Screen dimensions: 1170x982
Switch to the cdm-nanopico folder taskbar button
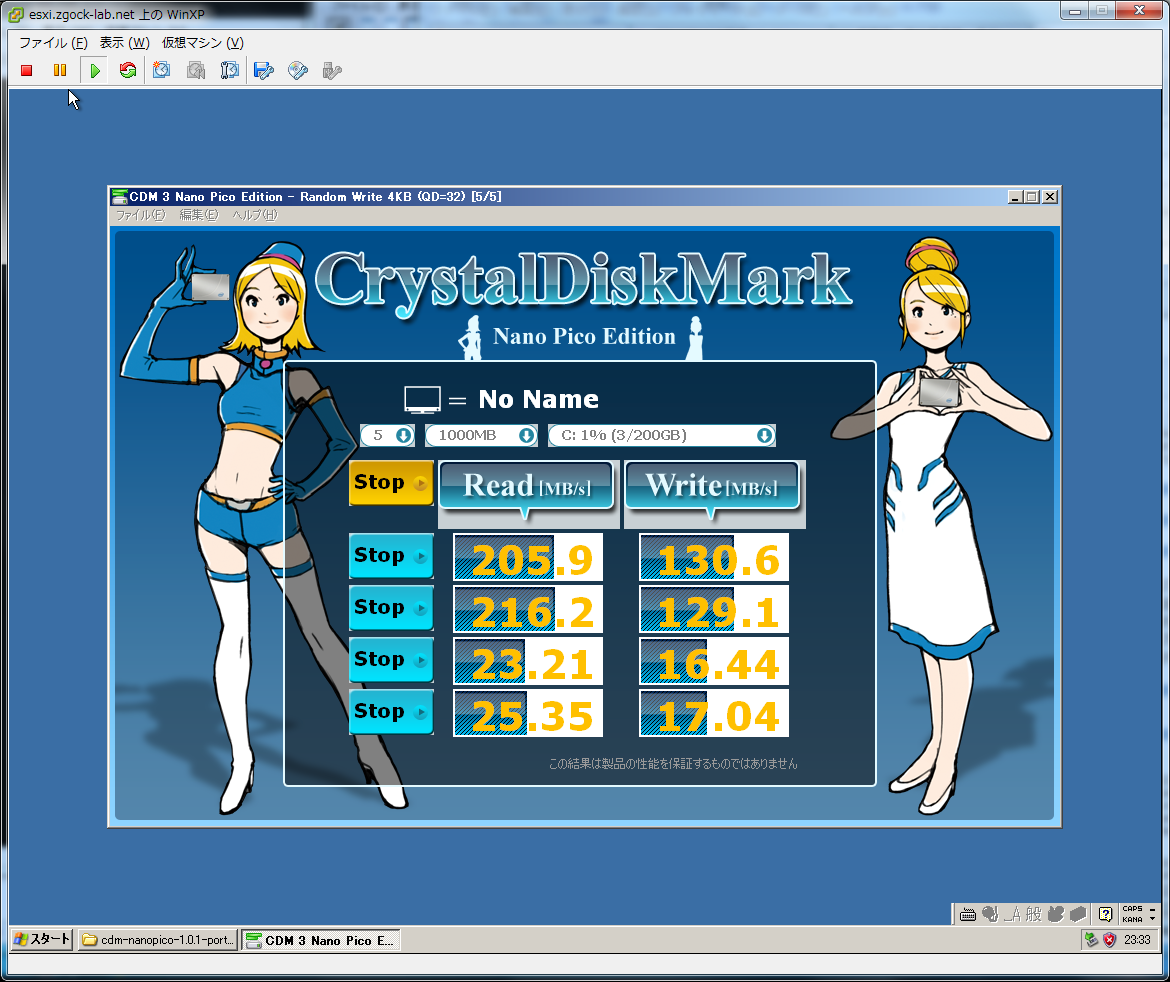coord(158,940)
